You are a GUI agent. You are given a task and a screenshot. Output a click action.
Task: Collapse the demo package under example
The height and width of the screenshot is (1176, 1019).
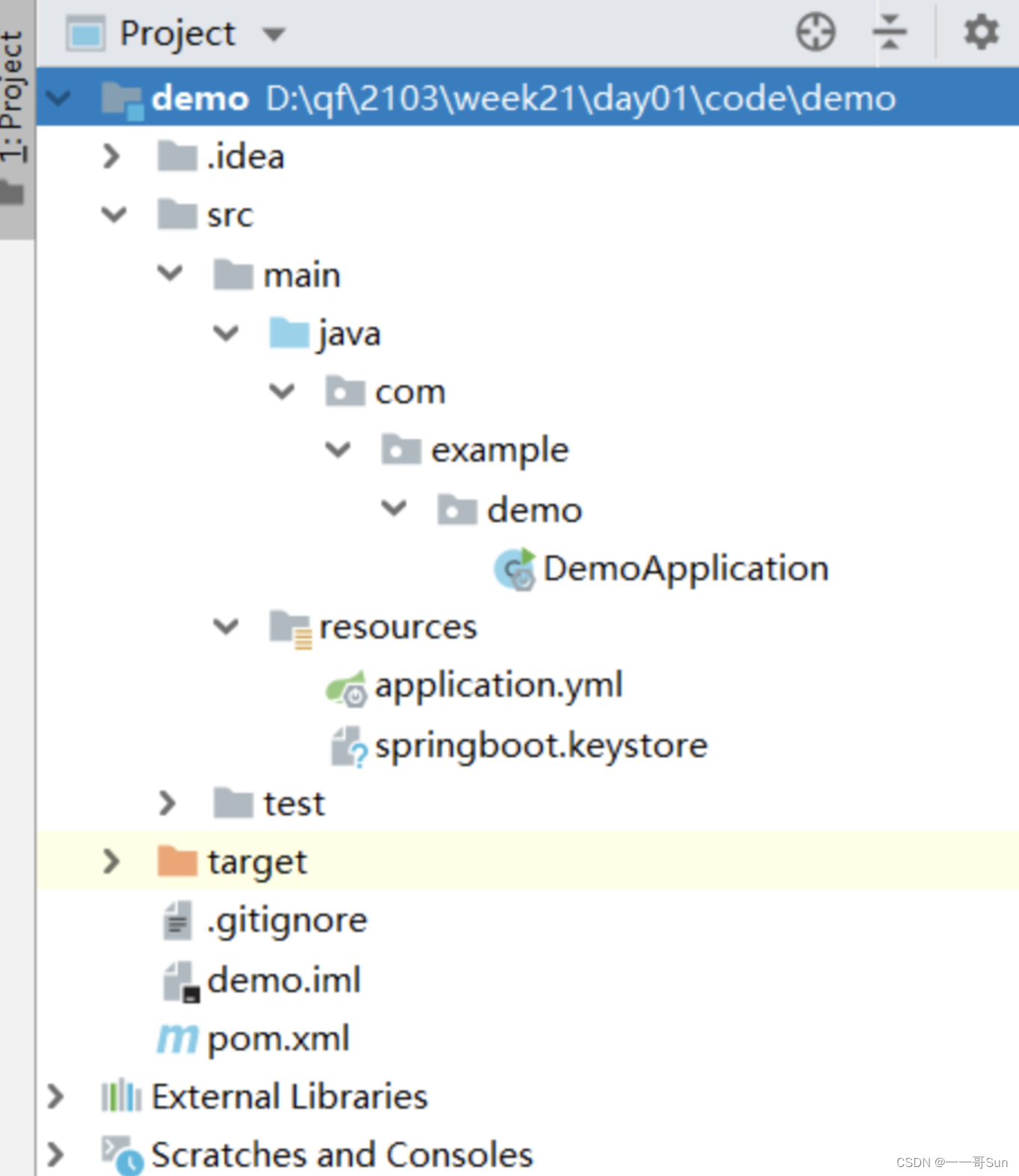[x=394, y=508]
